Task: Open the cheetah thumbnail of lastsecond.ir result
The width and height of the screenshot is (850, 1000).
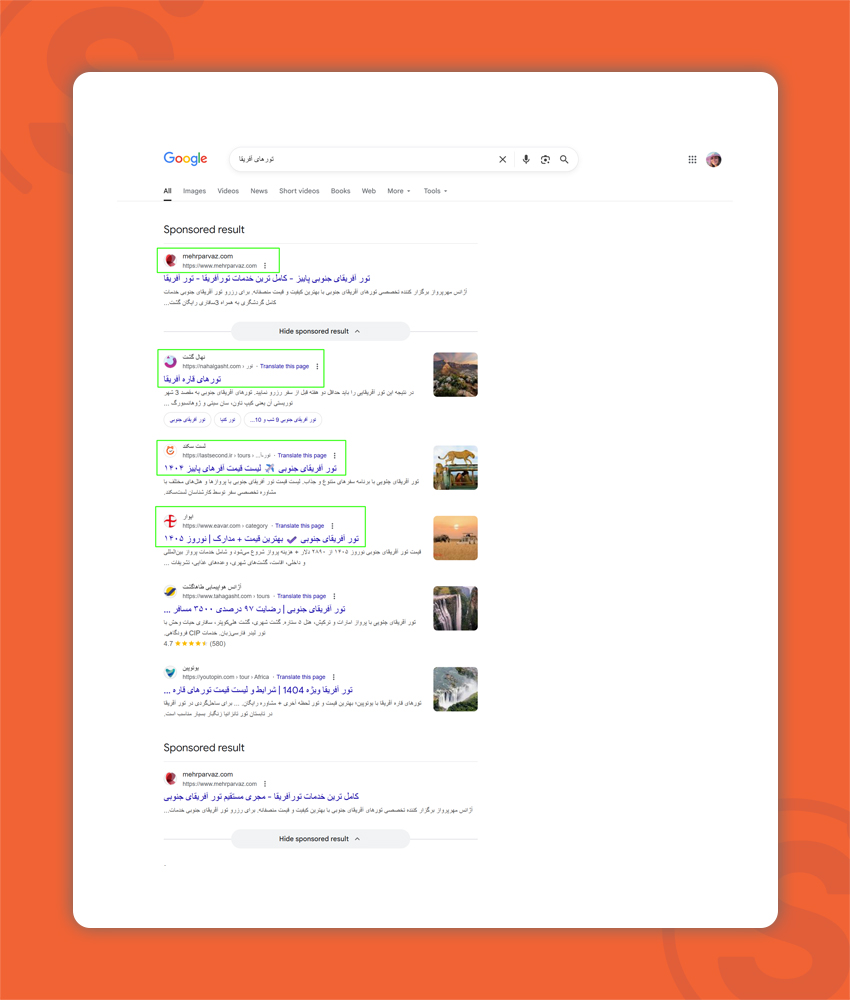Action: tap(455, 467)
